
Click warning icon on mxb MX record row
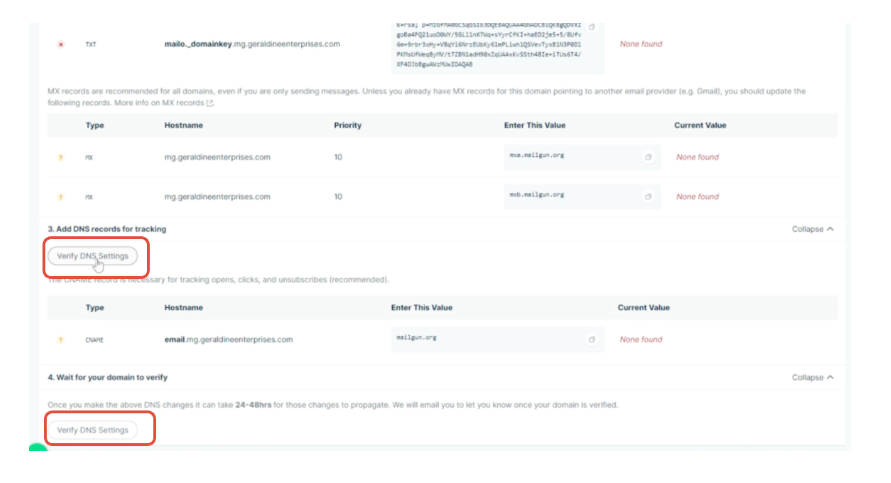pos(61,197)
